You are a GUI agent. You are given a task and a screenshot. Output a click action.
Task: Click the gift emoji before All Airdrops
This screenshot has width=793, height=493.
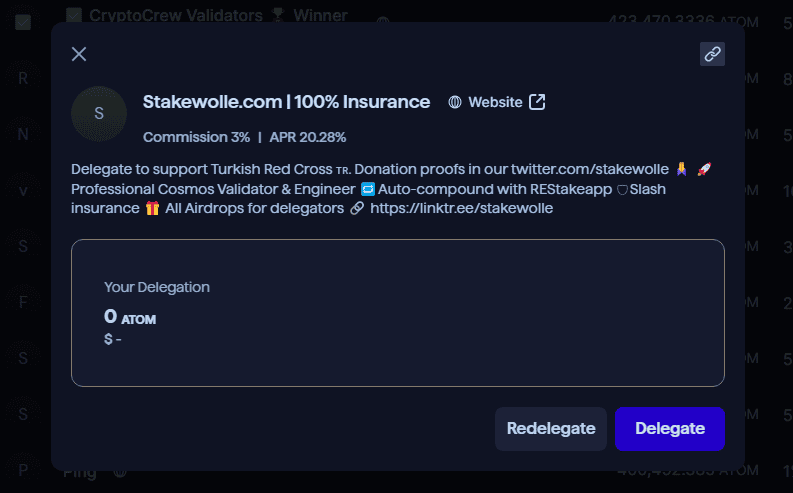152,208
